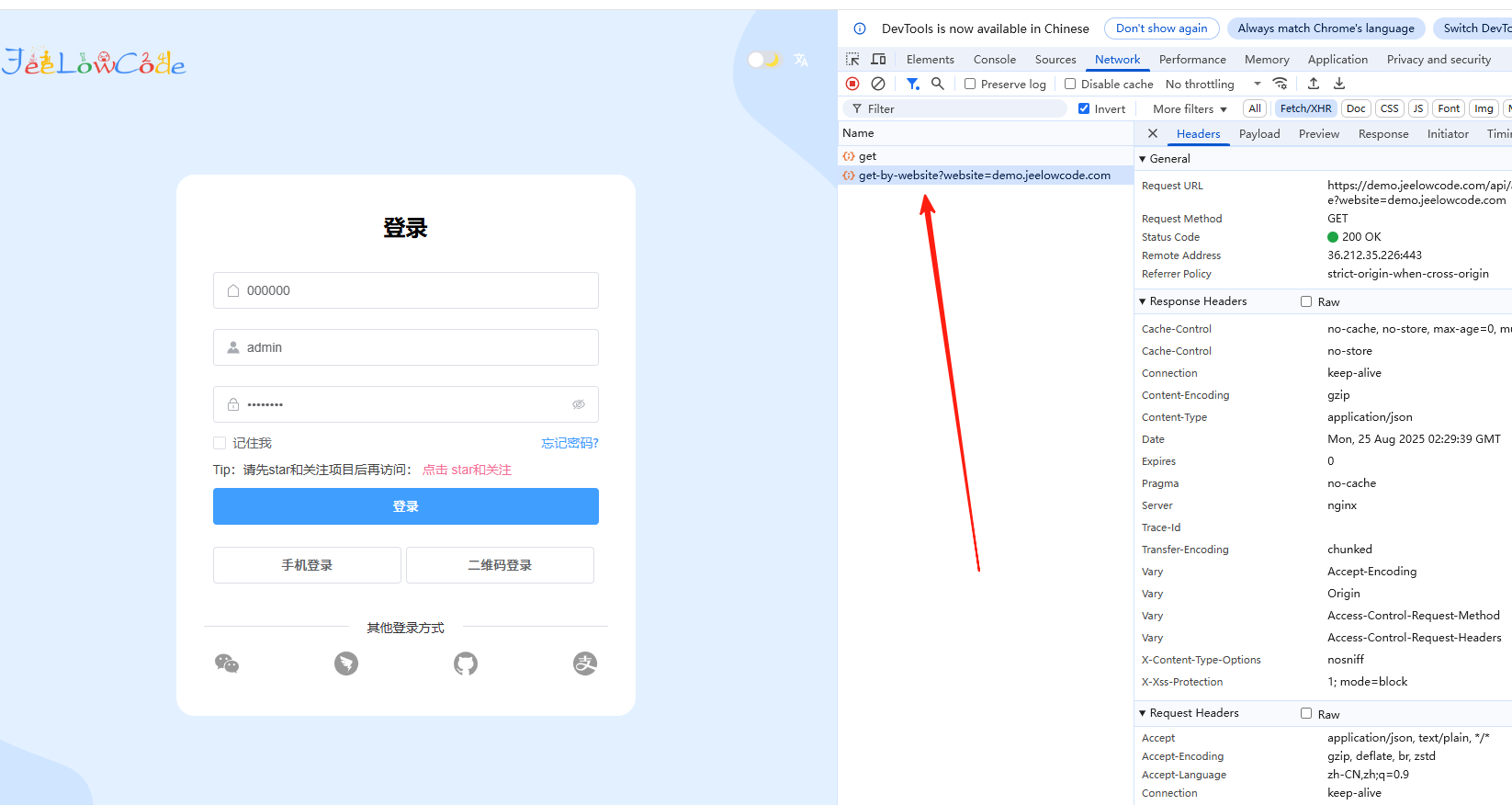Open the 点击 star和关注 link

[x=467, y=470]
